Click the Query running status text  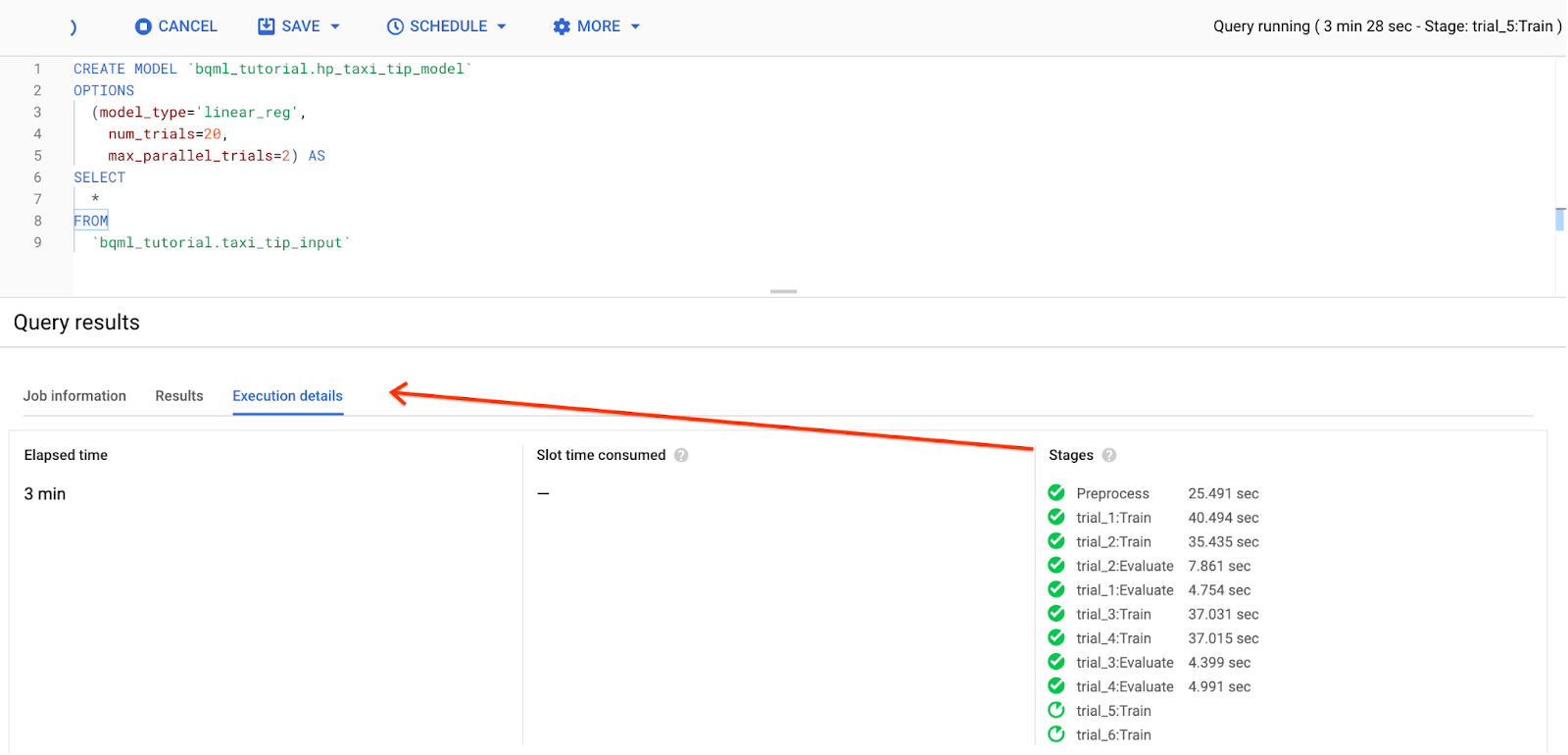1388,26
